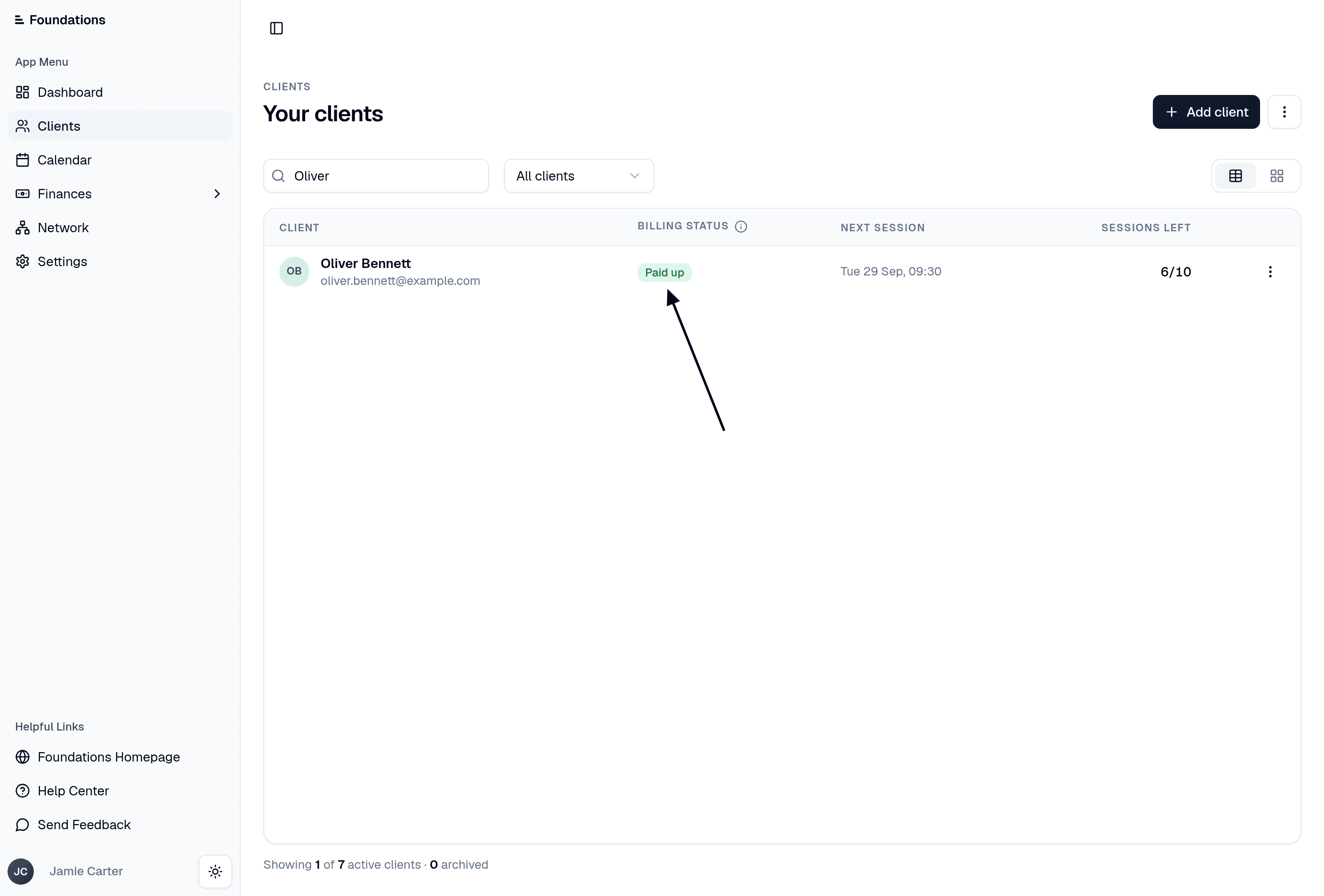Click the search magnifier icon
Screen dimensions: 1324x896
pos(279,176)
